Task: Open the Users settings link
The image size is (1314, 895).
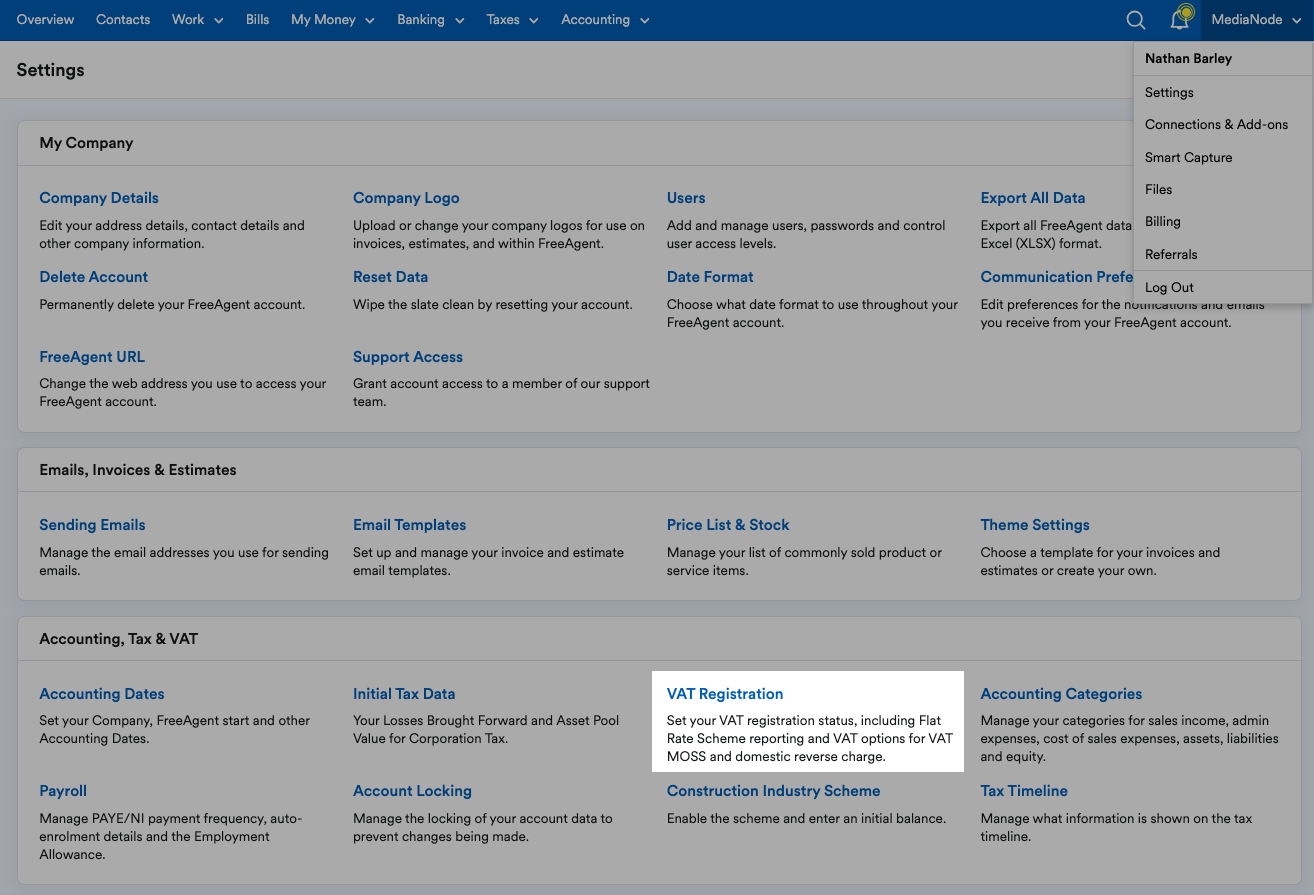Action: (x=686, y=198)
